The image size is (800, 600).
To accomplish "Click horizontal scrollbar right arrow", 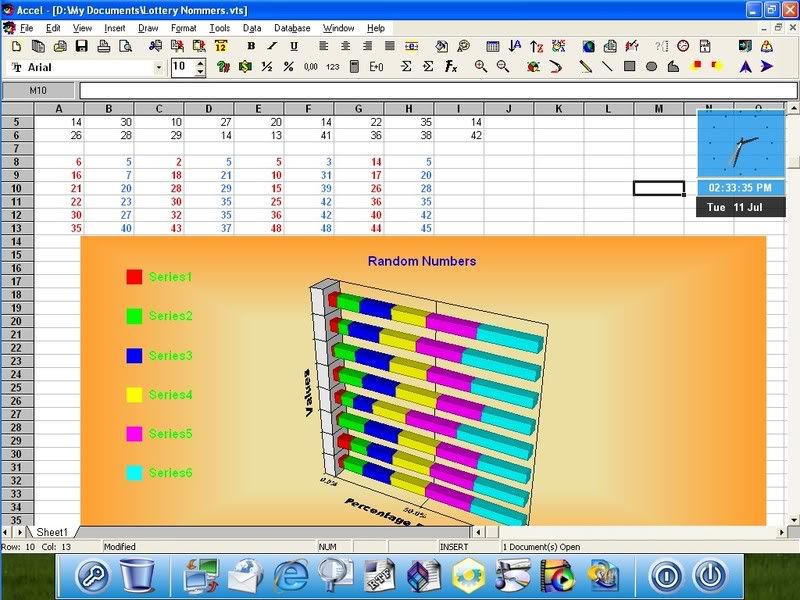I will click(x=782, y=532).
